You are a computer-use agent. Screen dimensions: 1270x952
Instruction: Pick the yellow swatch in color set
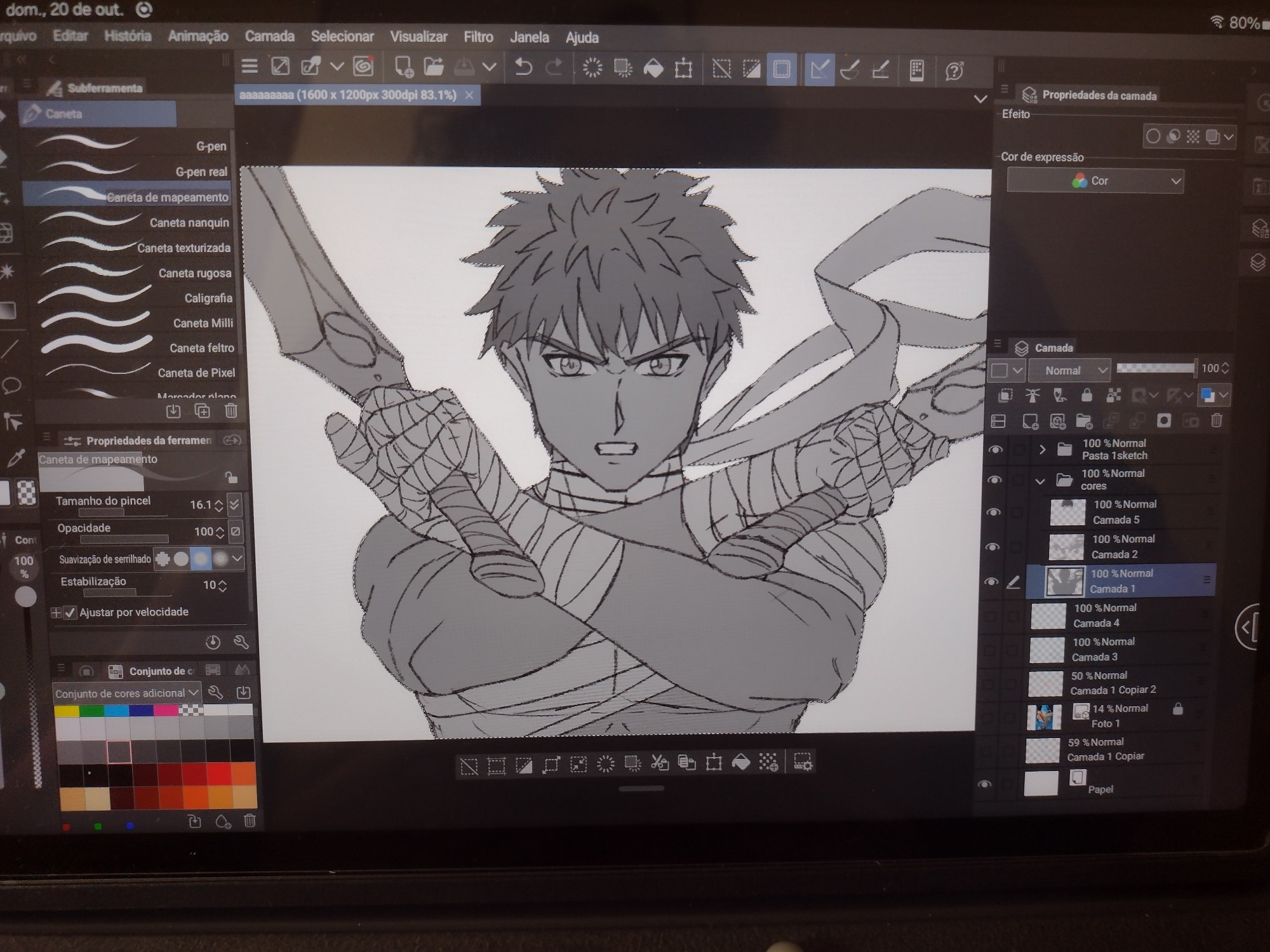pyautogui.click(x=66, y=710)
